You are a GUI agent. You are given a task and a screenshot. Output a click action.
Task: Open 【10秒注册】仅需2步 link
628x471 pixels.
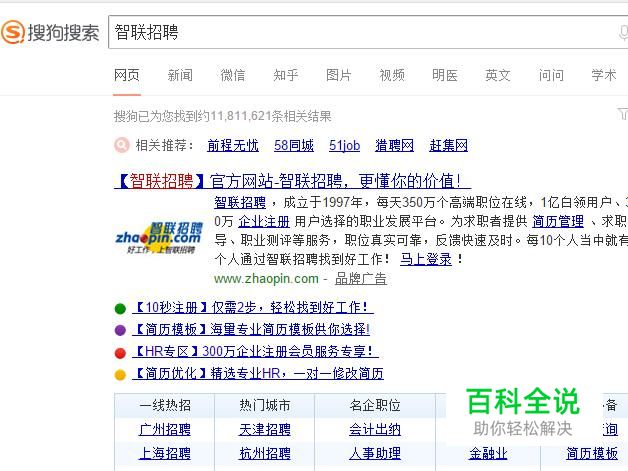click(x=253, y=308)
